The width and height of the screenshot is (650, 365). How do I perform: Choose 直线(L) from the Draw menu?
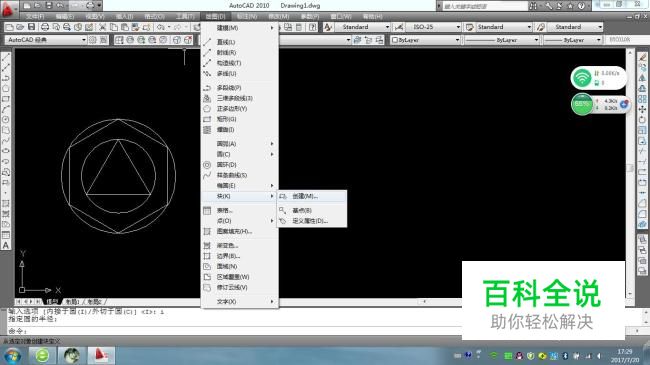[240, 42]
